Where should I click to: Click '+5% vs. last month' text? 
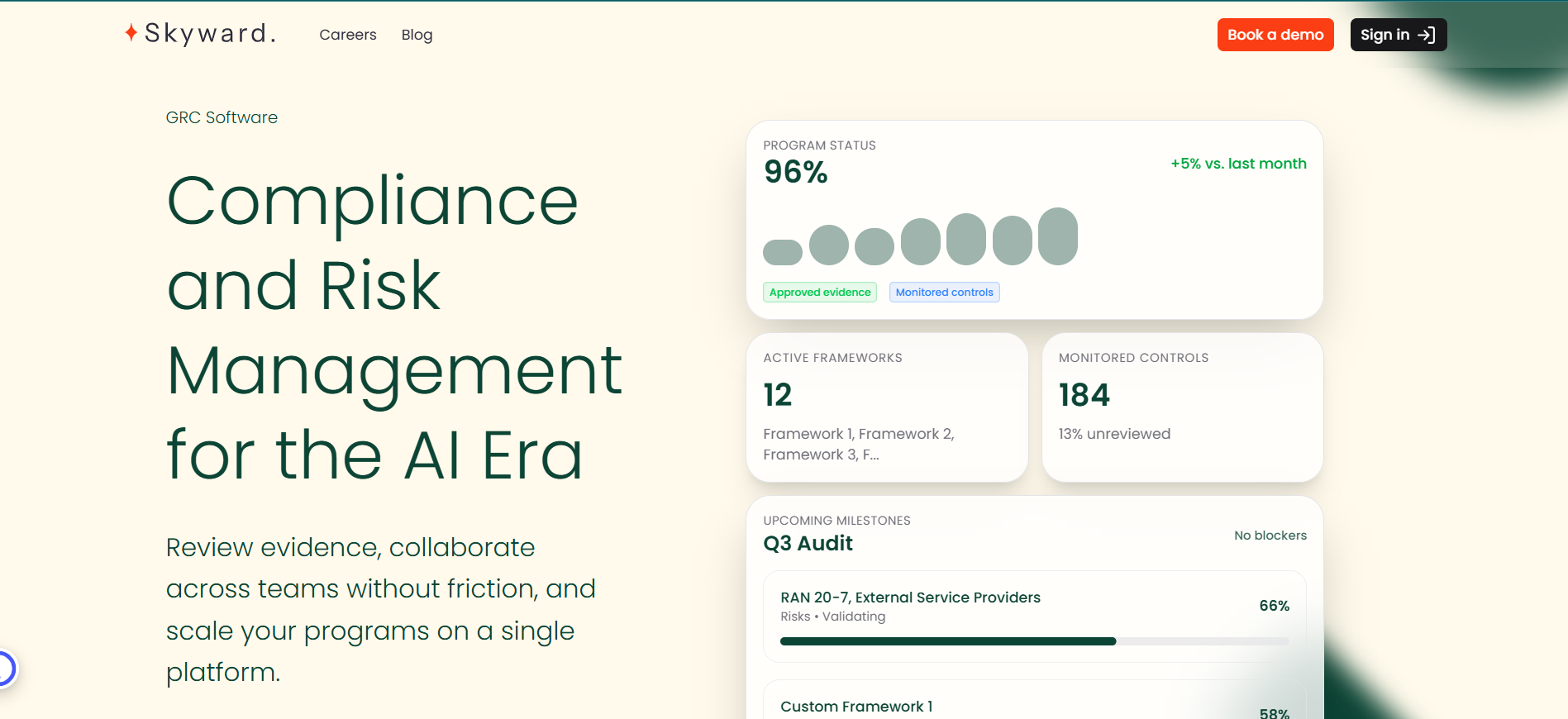(x=1238, y=164)
